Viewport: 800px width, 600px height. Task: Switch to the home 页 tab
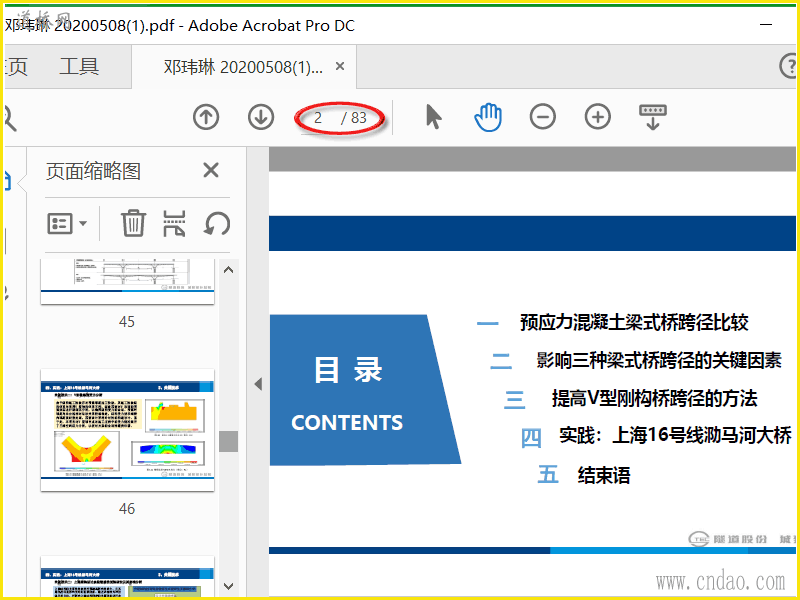16,66
